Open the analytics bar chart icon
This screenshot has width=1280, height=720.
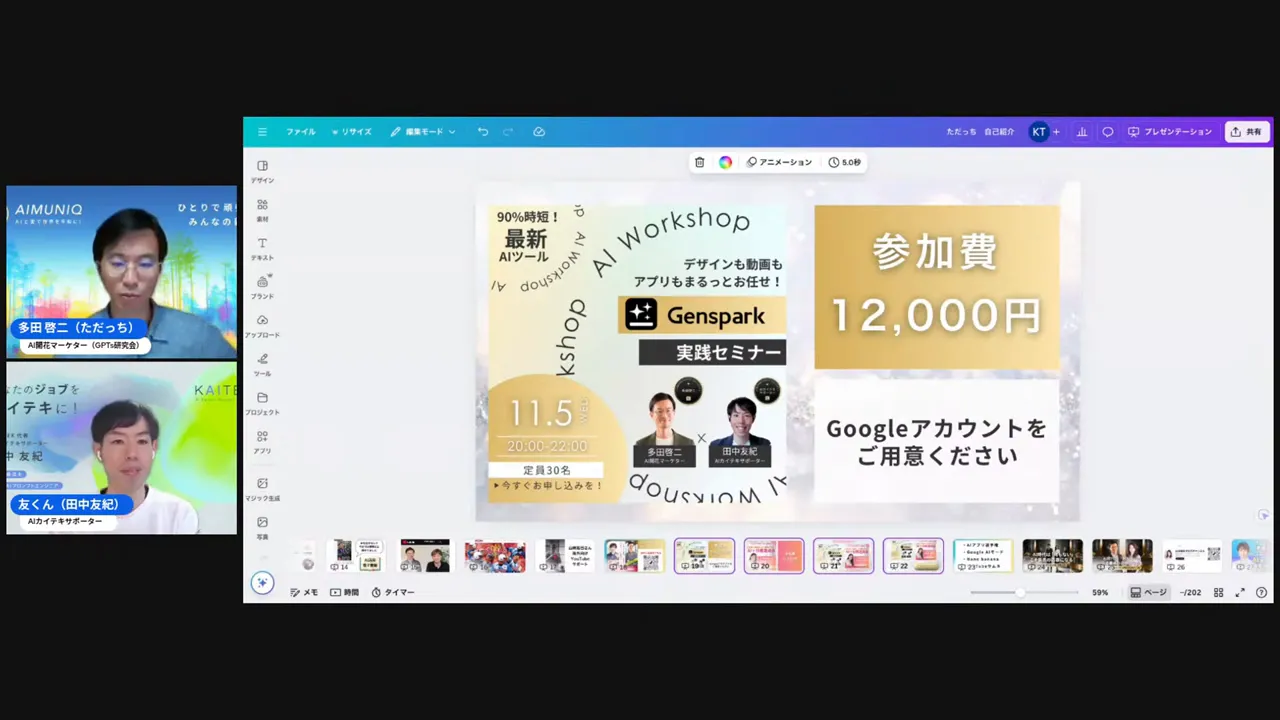[x=1082, y=132]
